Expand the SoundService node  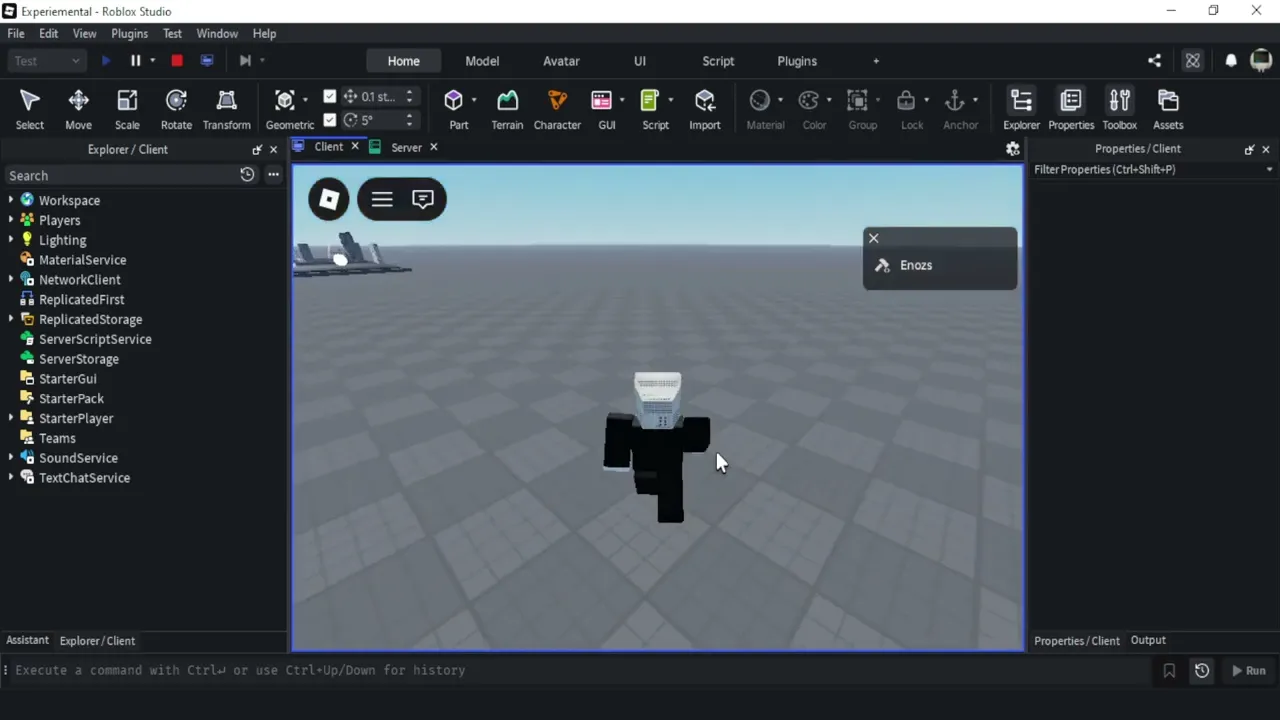[x=11, y=458]
